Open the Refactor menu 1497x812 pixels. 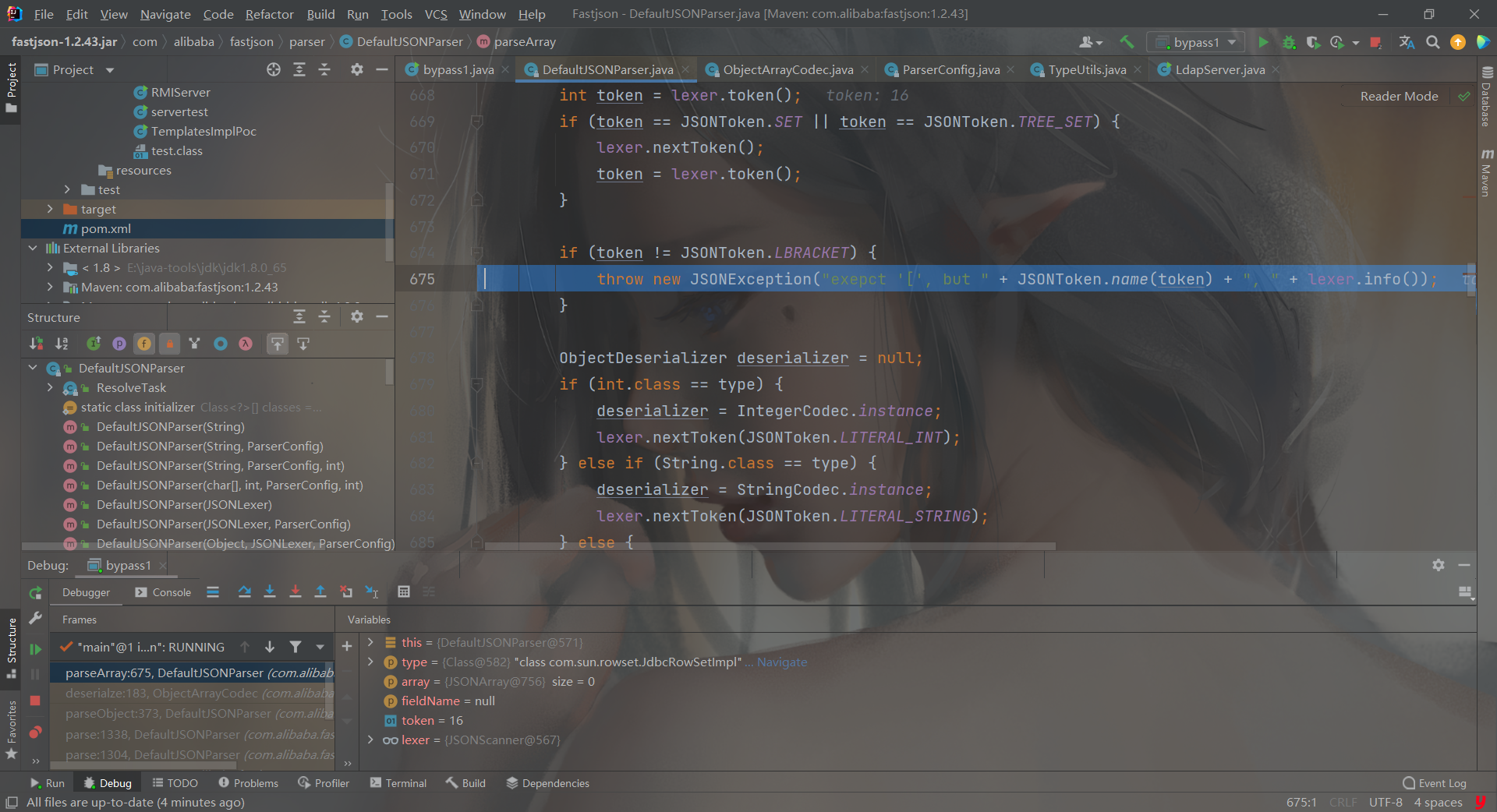pos(269,14)
